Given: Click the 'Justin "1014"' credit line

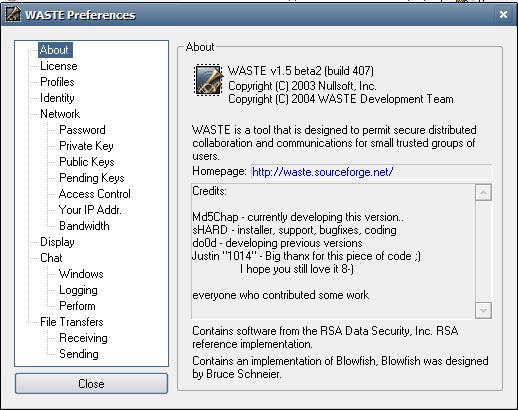Looking at the screenshot, I should (x=306, y=256).
